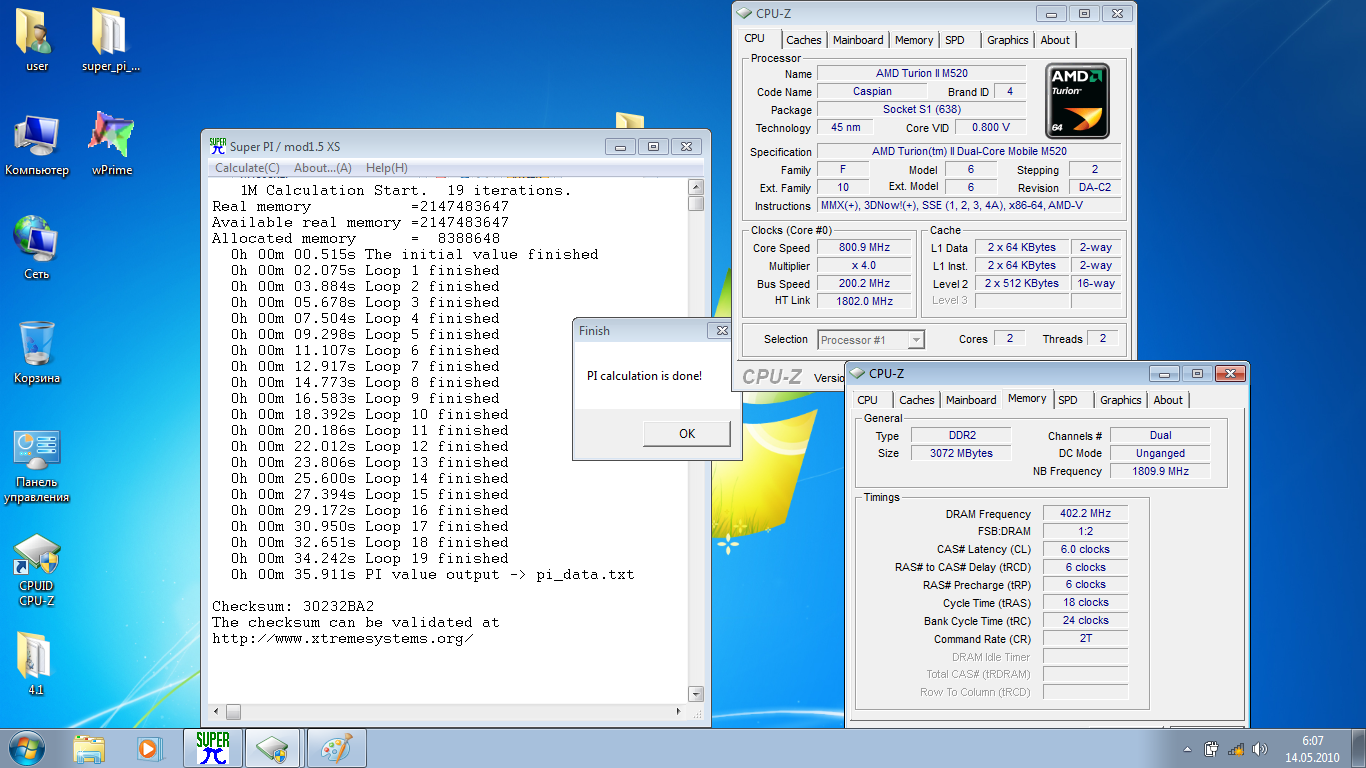Select CPU tab in lower CPU-Z window
This screenshot has height=768, width=1366.
tap(868, 400)
